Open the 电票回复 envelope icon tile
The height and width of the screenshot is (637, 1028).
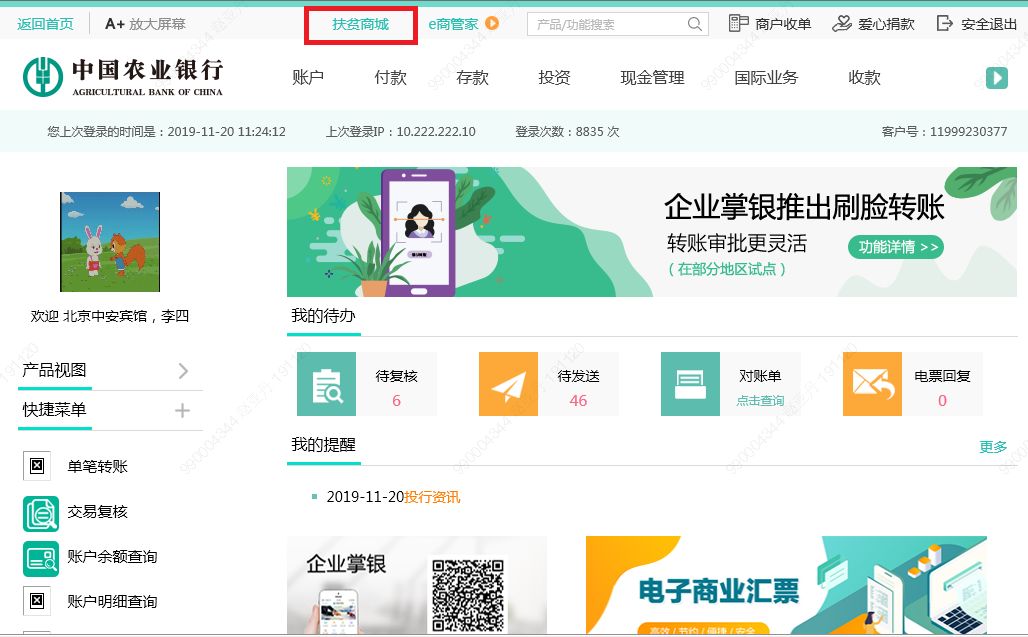[x=873, y=384]
